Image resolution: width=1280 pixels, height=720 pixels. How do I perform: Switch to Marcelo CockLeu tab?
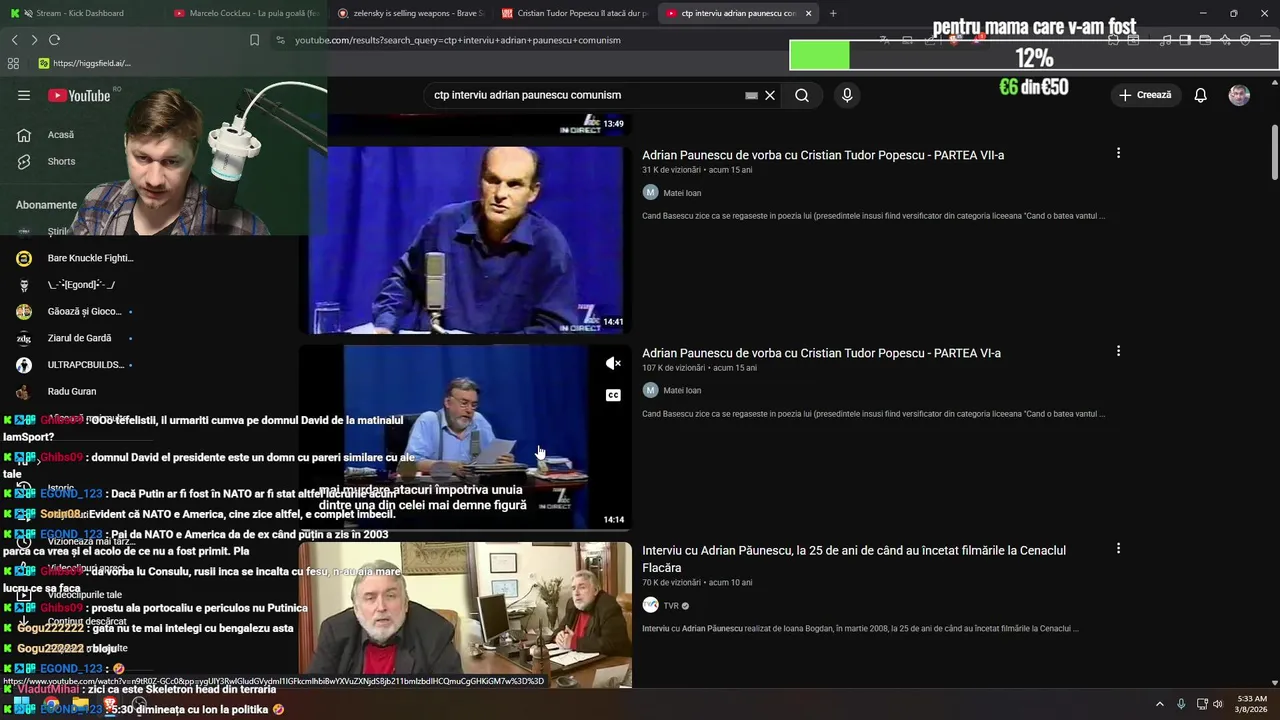click(x=246, y=13)
